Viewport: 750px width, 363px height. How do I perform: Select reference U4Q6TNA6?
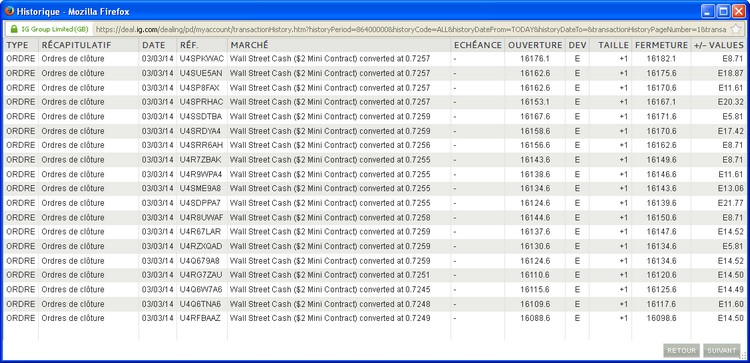click(x=200, y=304)
